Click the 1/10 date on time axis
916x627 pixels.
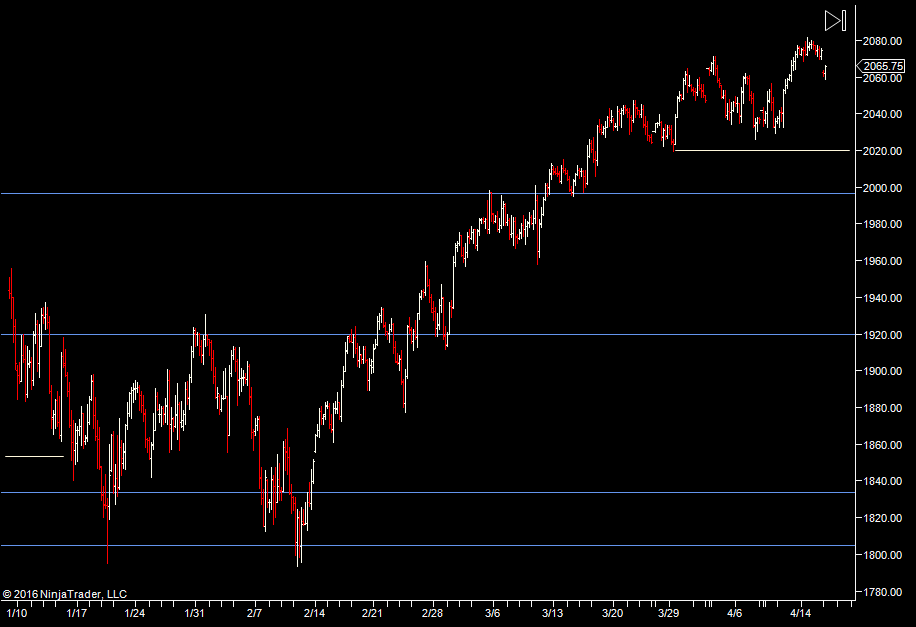coord(17,612)
